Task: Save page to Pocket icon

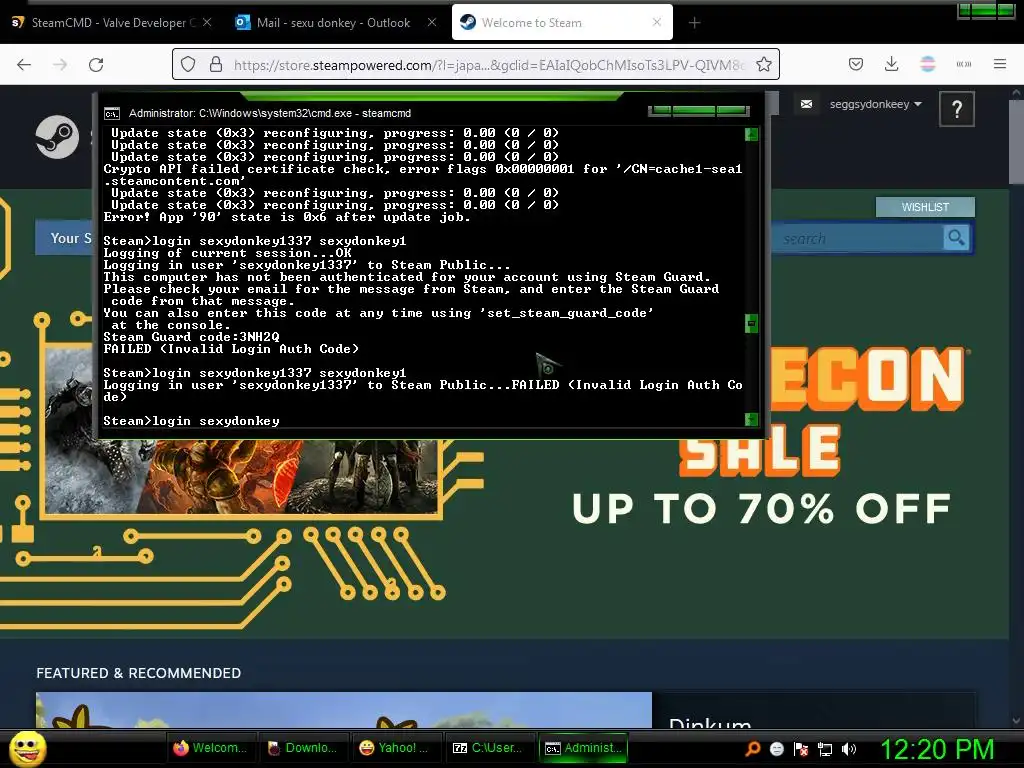Action: [x=856, y=64]
